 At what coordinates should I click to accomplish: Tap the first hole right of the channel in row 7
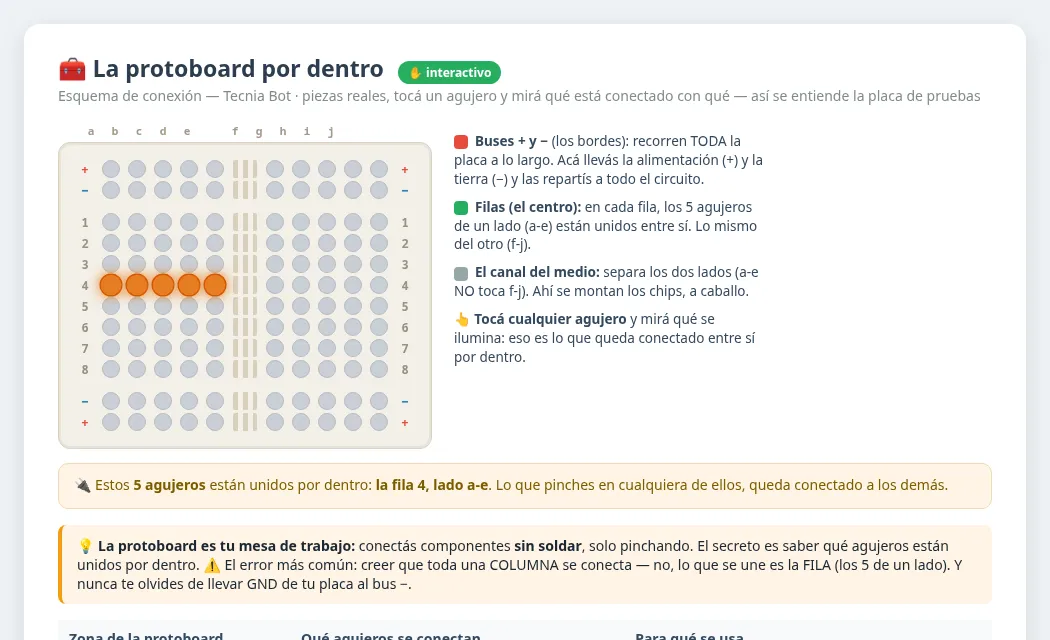[275, 348]
